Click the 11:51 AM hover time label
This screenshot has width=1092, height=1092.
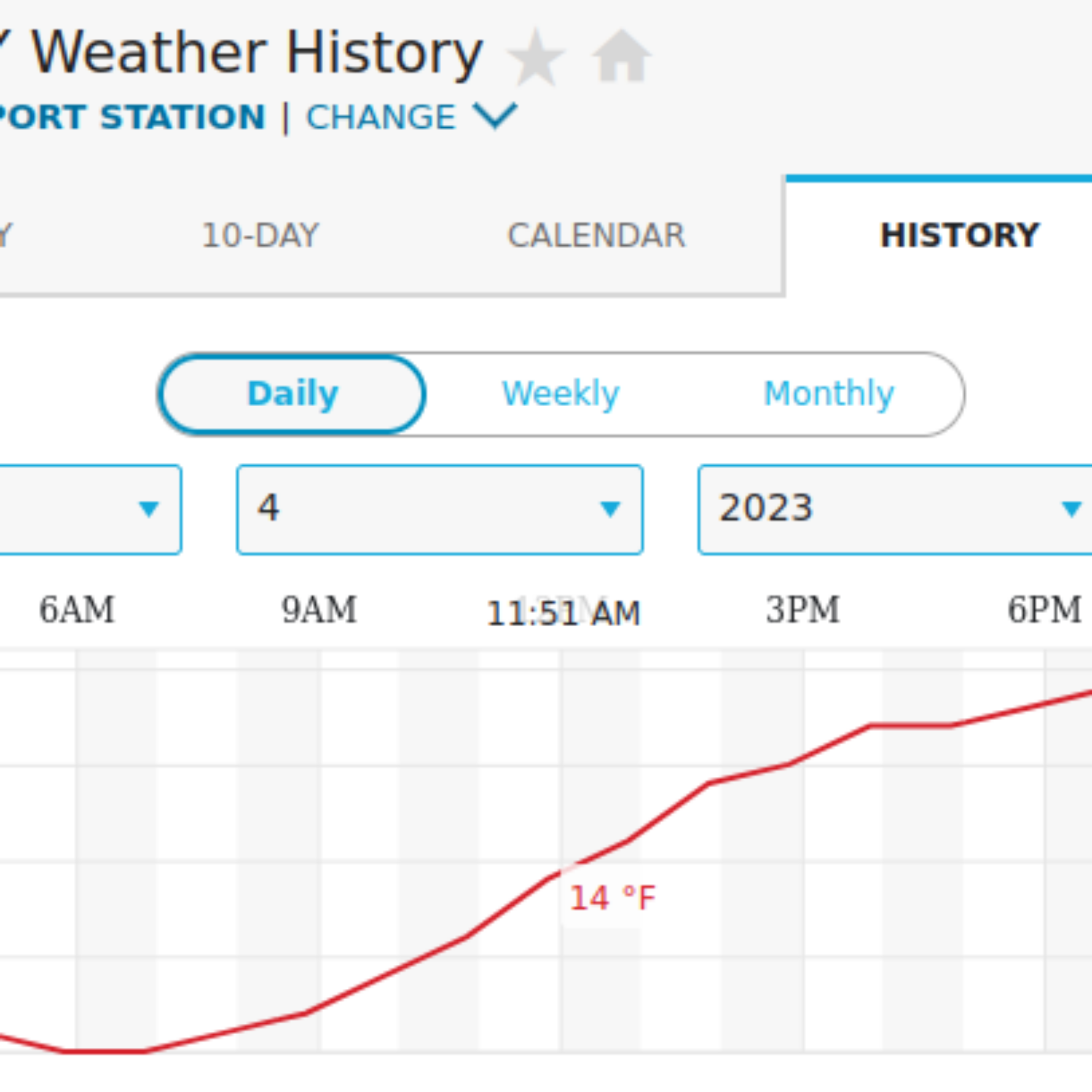(563, 613)
